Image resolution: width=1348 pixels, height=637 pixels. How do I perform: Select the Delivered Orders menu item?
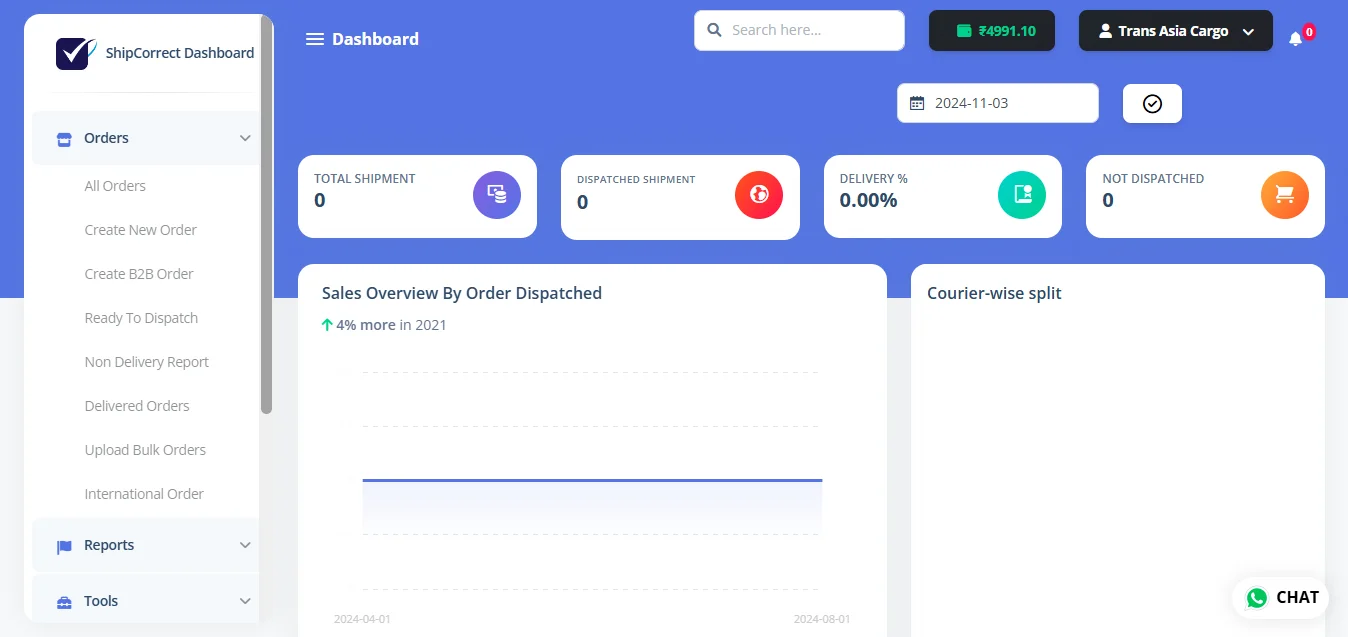[137, 405]
